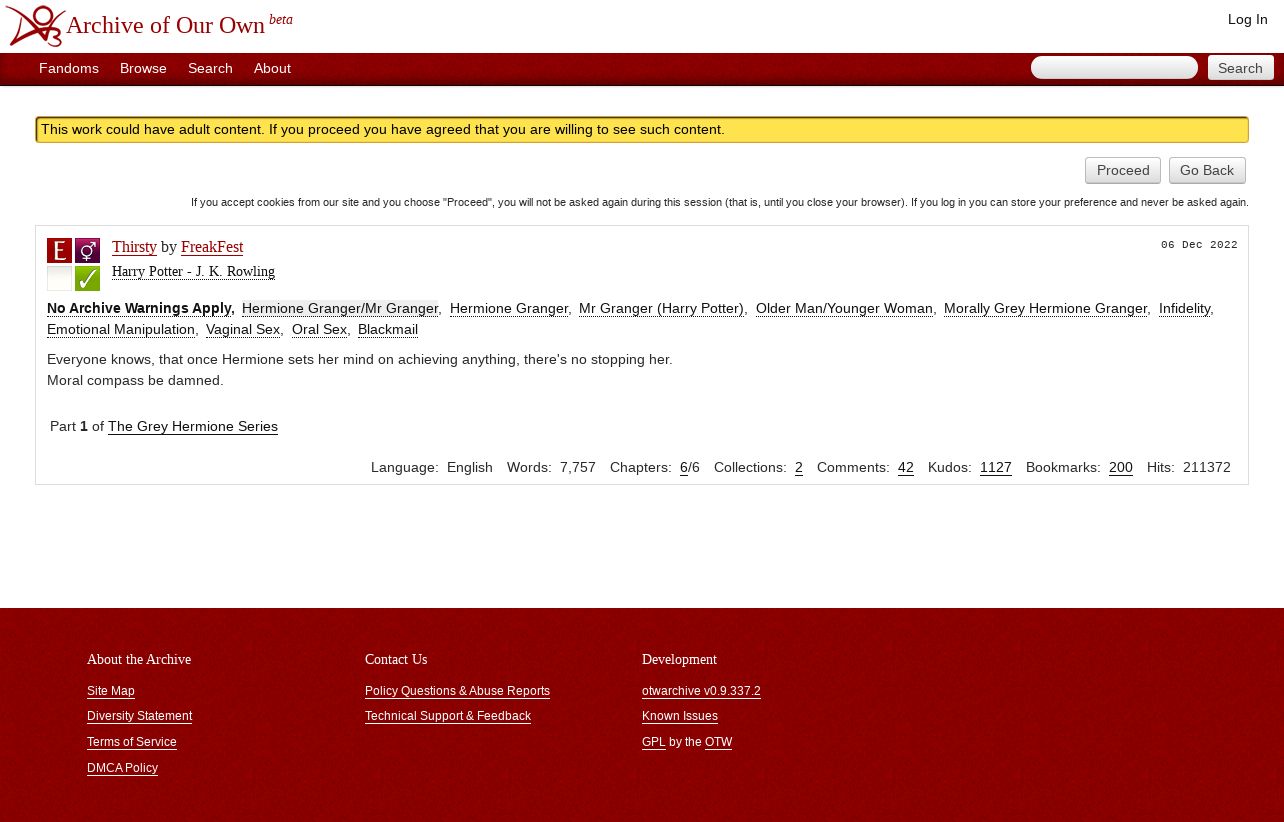The width and height of the screenshot is (1284, 822).
Task: Click the Log In link
Action: pos(1248,19)
